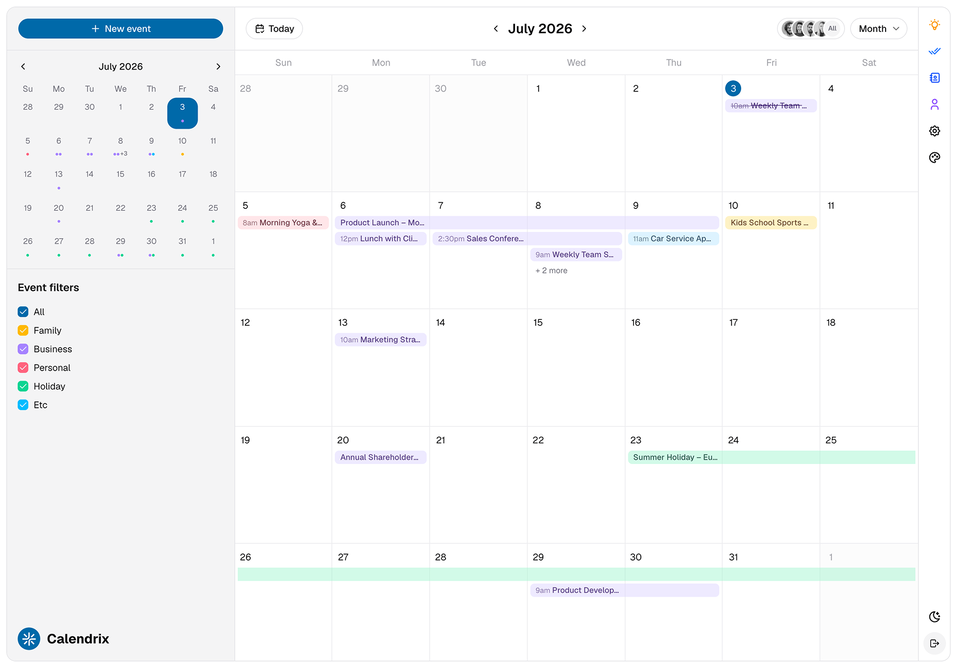Click the Today button

click(x=274, y=29)
